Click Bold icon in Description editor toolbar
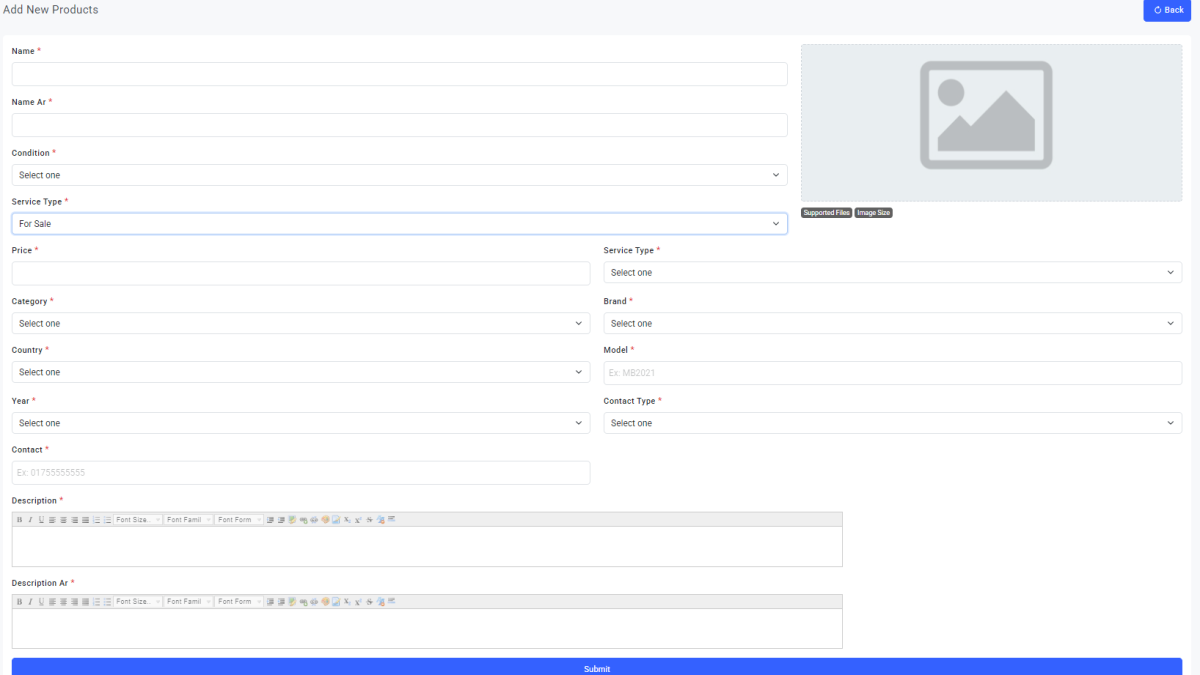The image size is (1200, 675). click(x=19, y=520)
